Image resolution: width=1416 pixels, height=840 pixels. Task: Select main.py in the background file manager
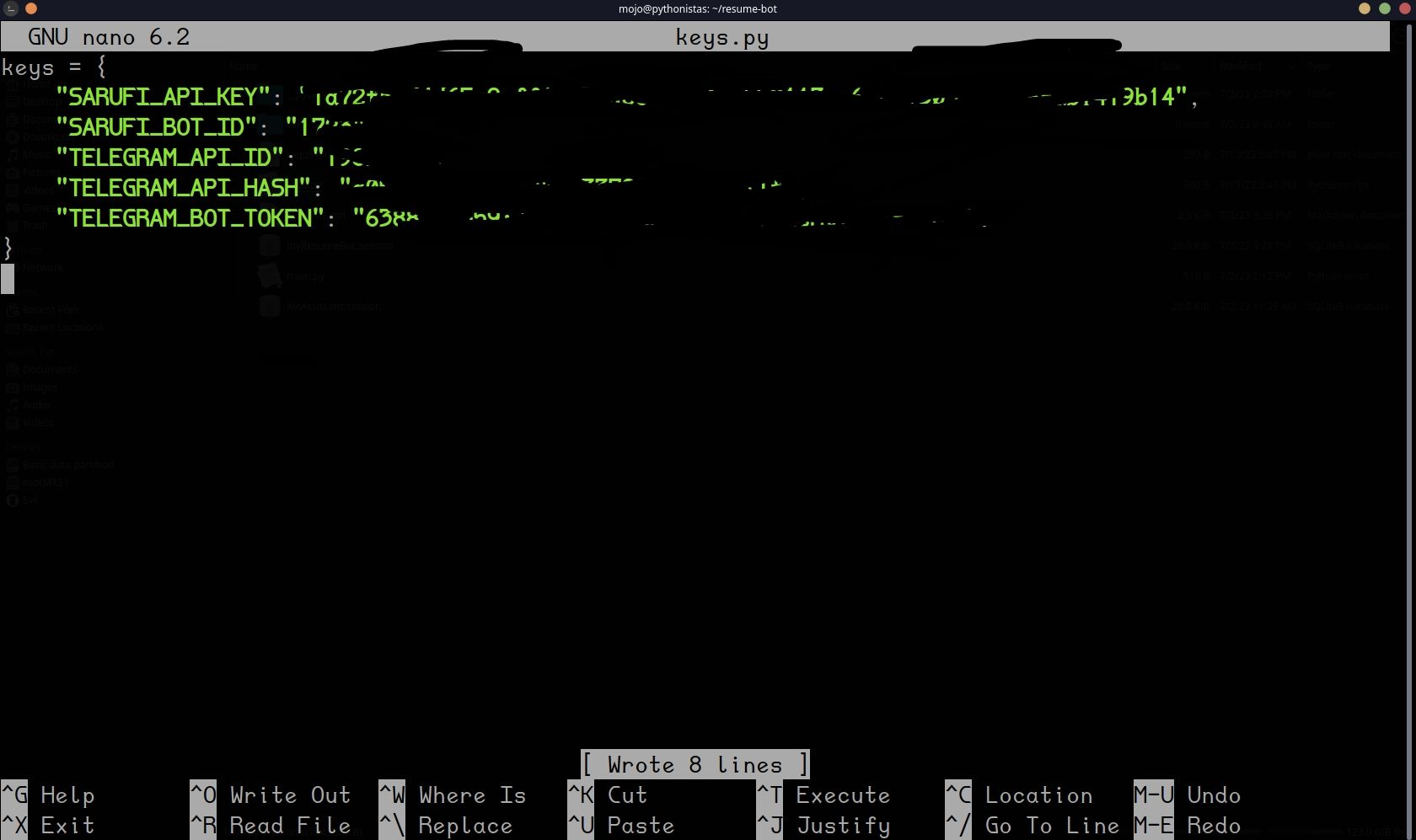(305, 276)
